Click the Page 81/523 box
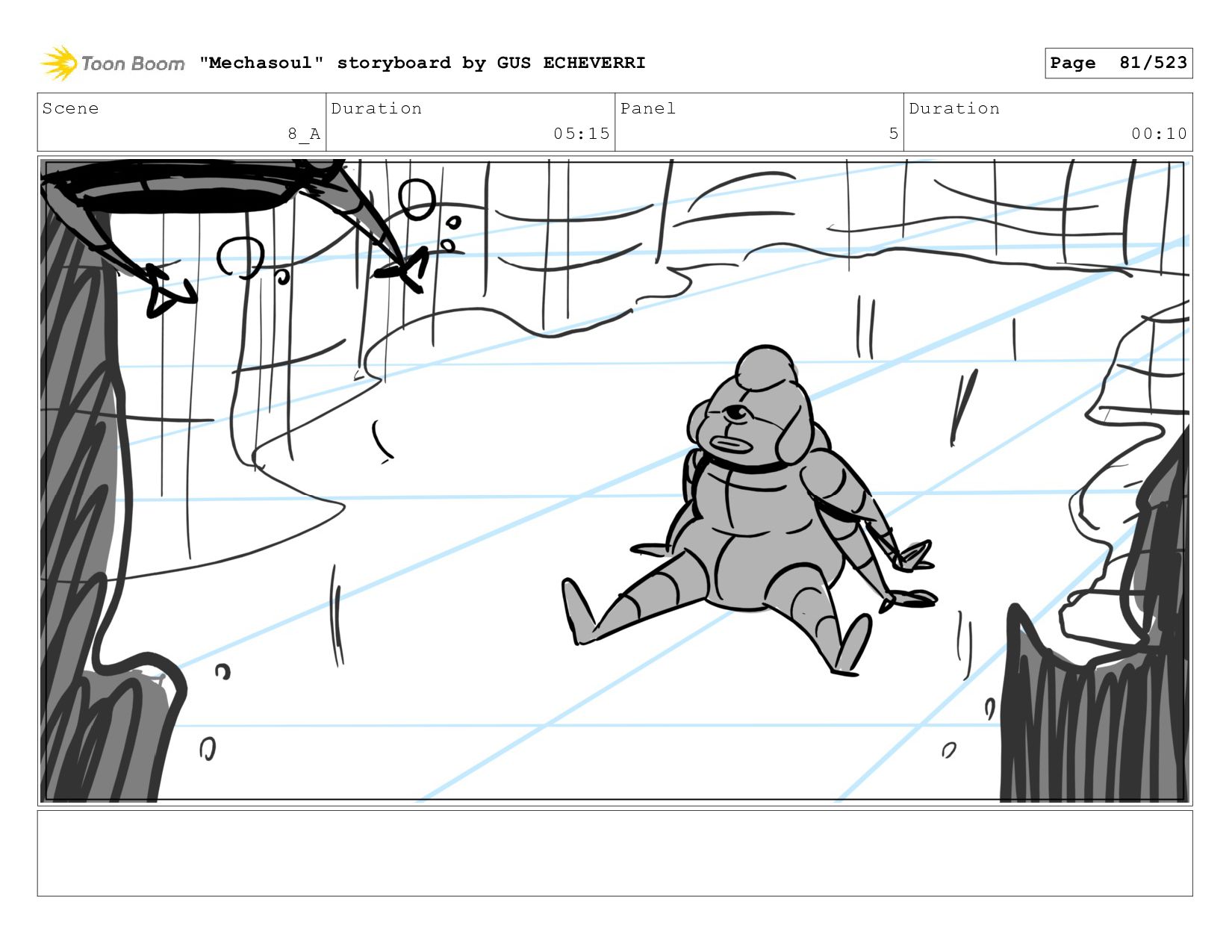 [1118, 63]
